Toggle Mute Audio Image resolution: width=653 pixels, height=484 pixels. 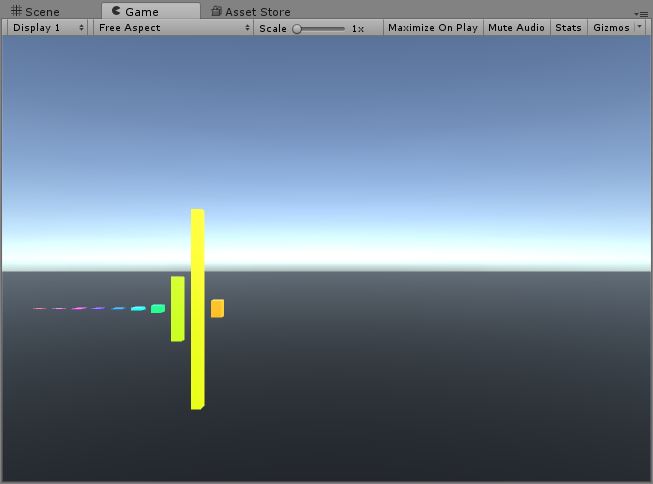pyautogui.click(x=516, y=28)
